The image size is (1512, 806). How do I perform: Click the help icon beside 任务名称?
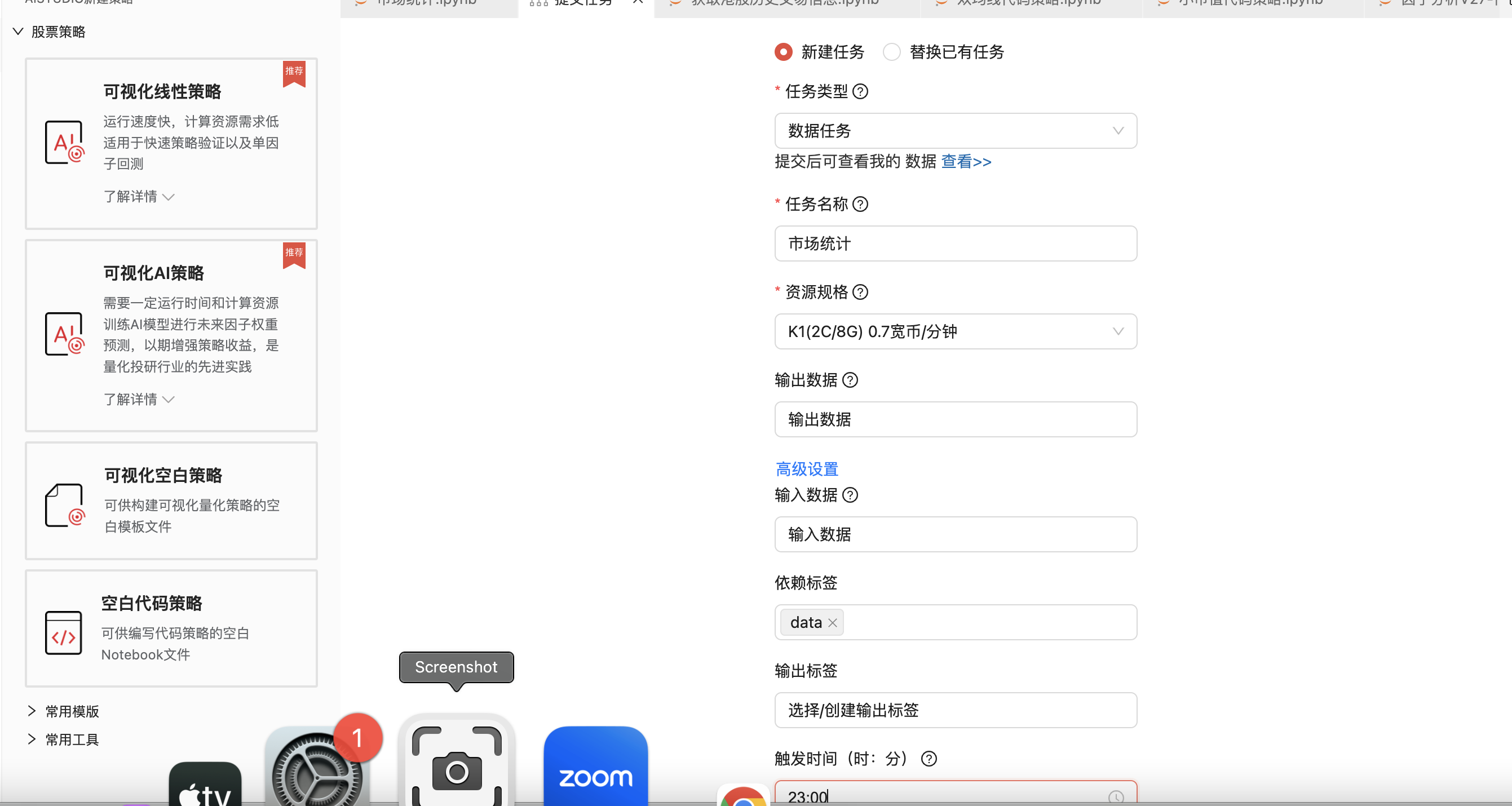pyautogui.click(x=860, y=204)
